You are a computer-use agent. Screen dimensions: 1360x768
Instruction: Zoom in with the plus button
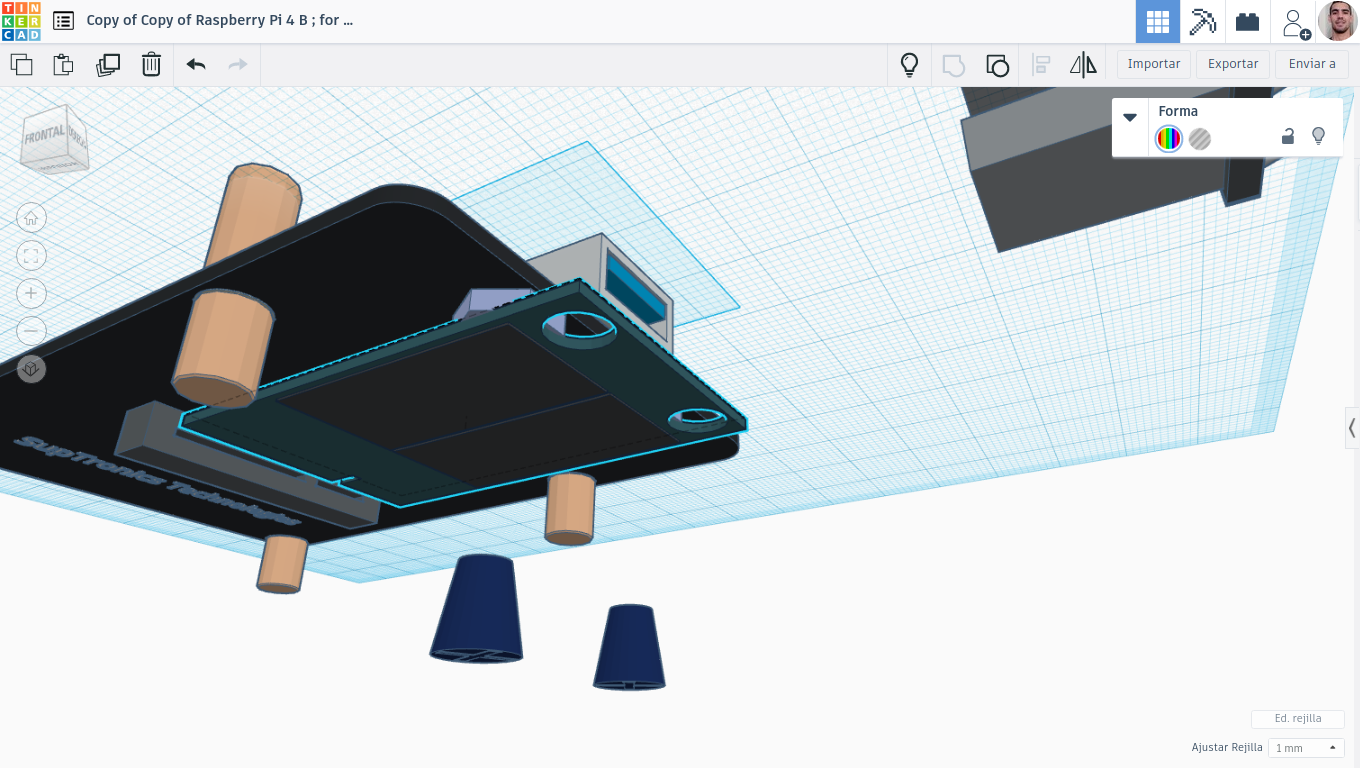click(x=31, y=293)
